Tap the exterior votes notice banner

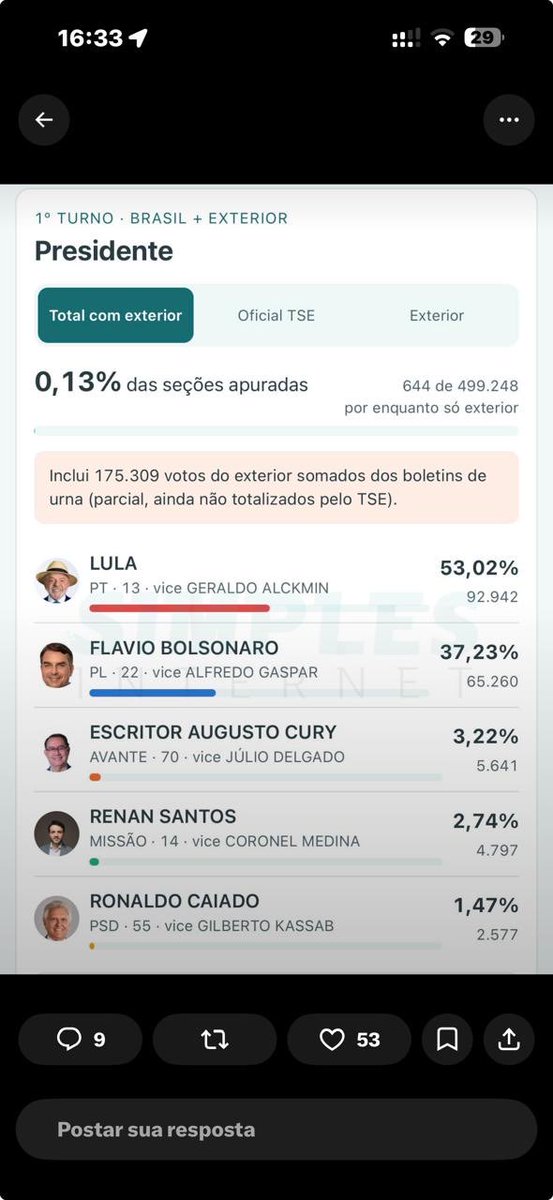(x=277, y=487)
